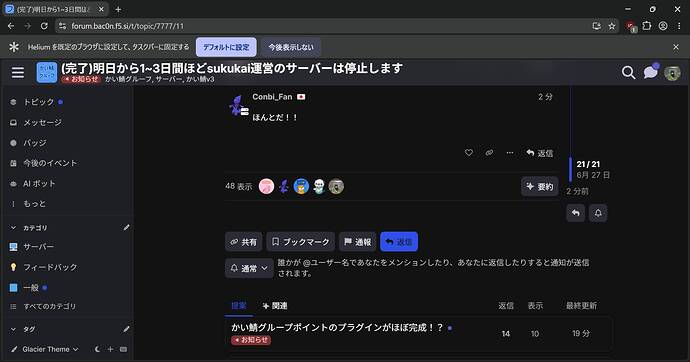Click the Conbi_Fan username

coord(272,97)
